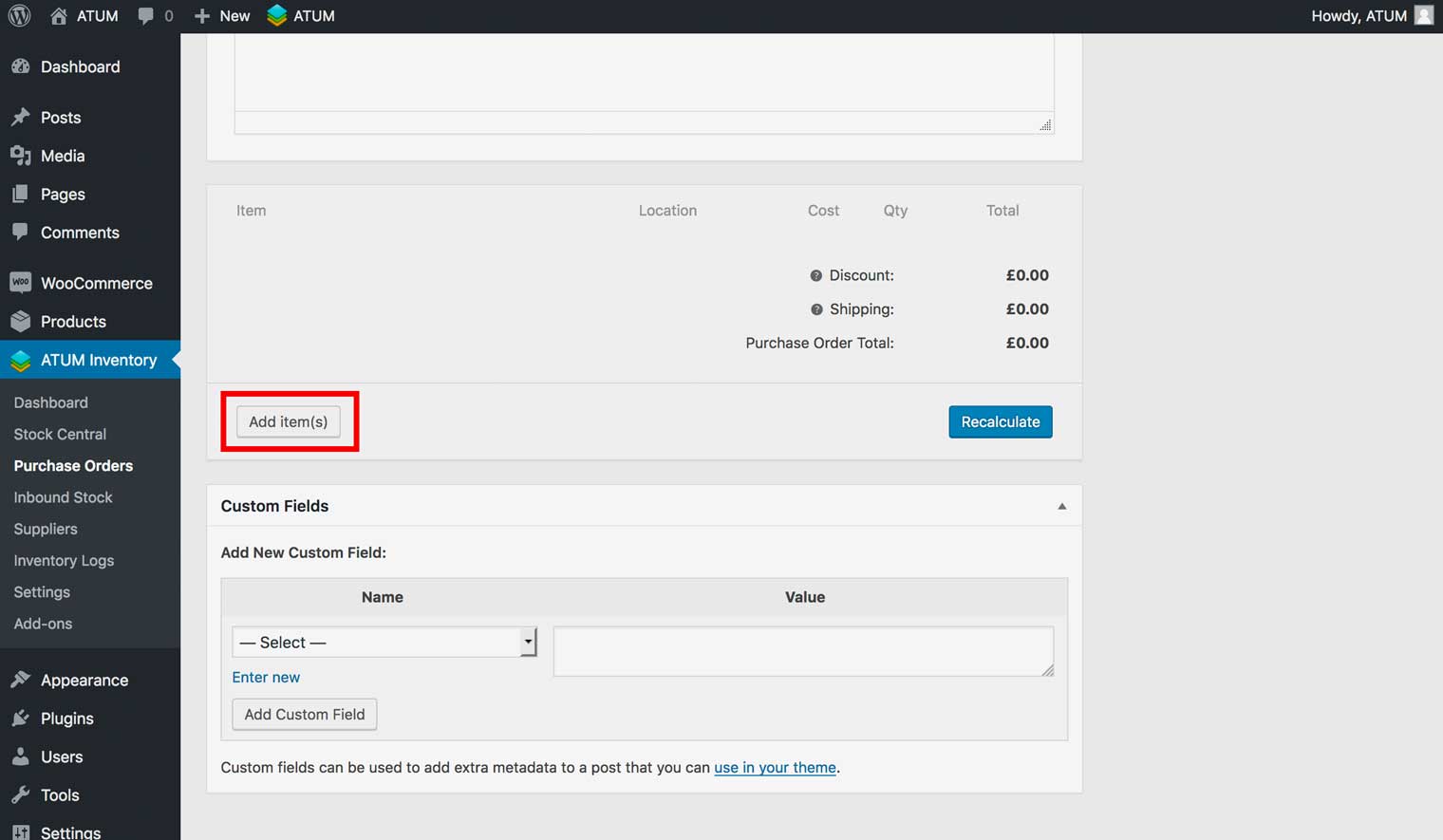Click the Discount help question mark icon
Image resolution: width=1443 pixels, height=840 pixels.
coord(815,275)
